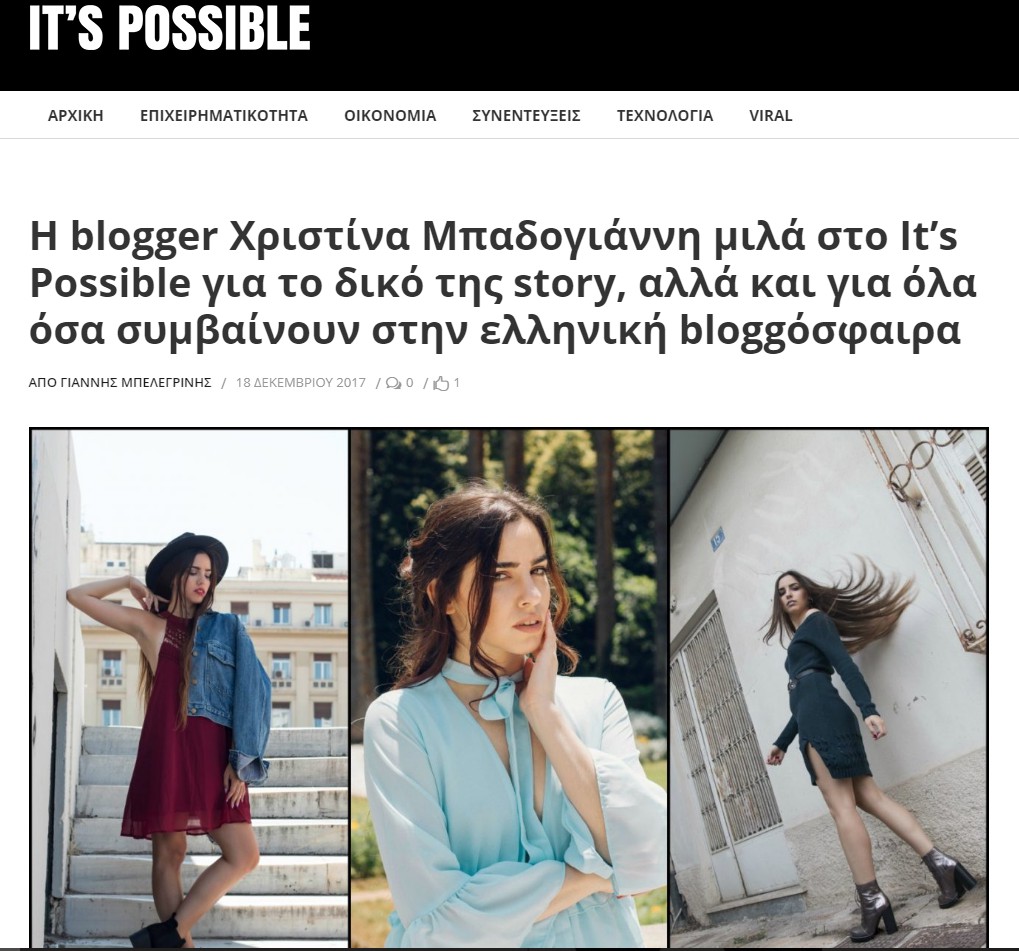Image resolution: width=1019 pixels, height=951 pixels.
Task: Select ΟΙΚΟΝΟΜΙΑ in the navigation bar
Action: click(390, 116)
